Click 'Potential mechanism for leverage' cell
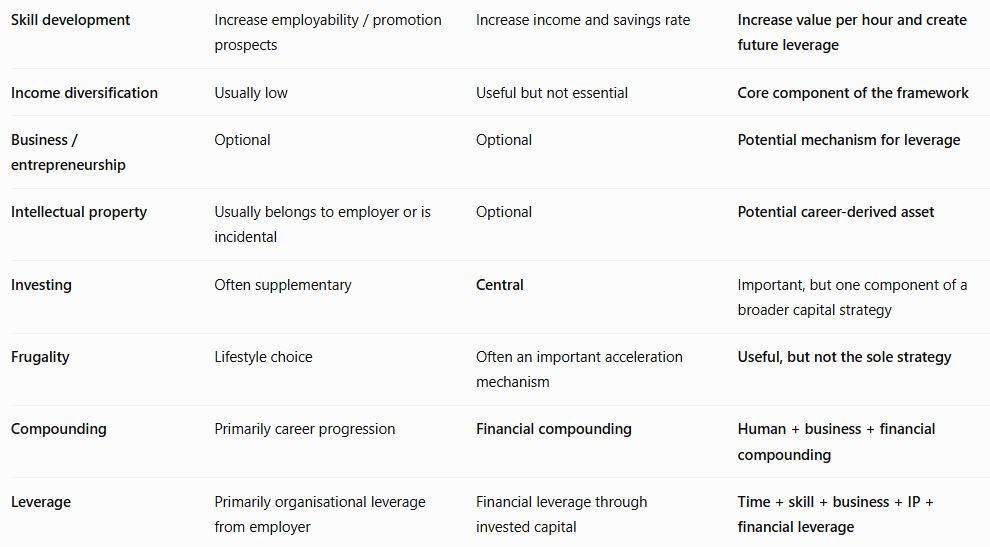This screenshot has width=990, height=547. (x=849, y=140)
